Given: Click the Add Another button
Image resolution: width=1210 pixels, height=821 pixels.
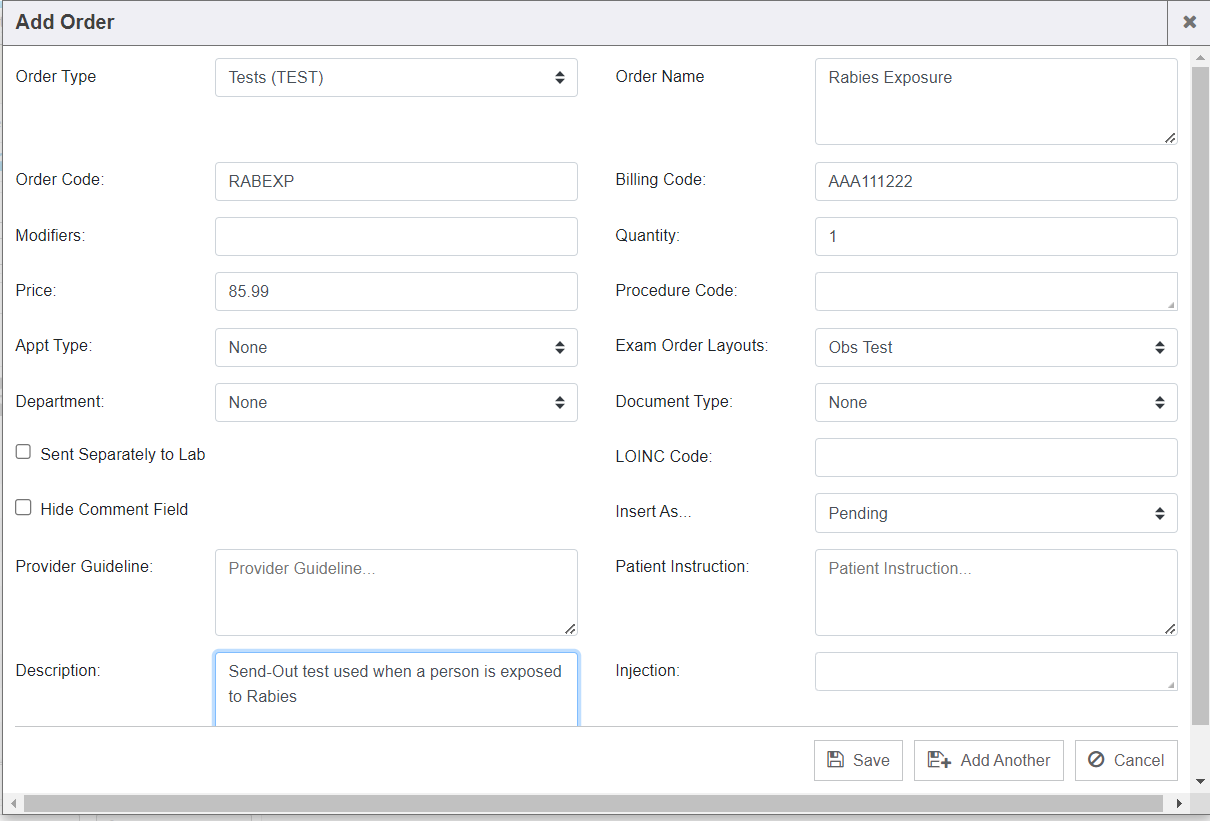Looking at the screenshot, I should 988,760.
